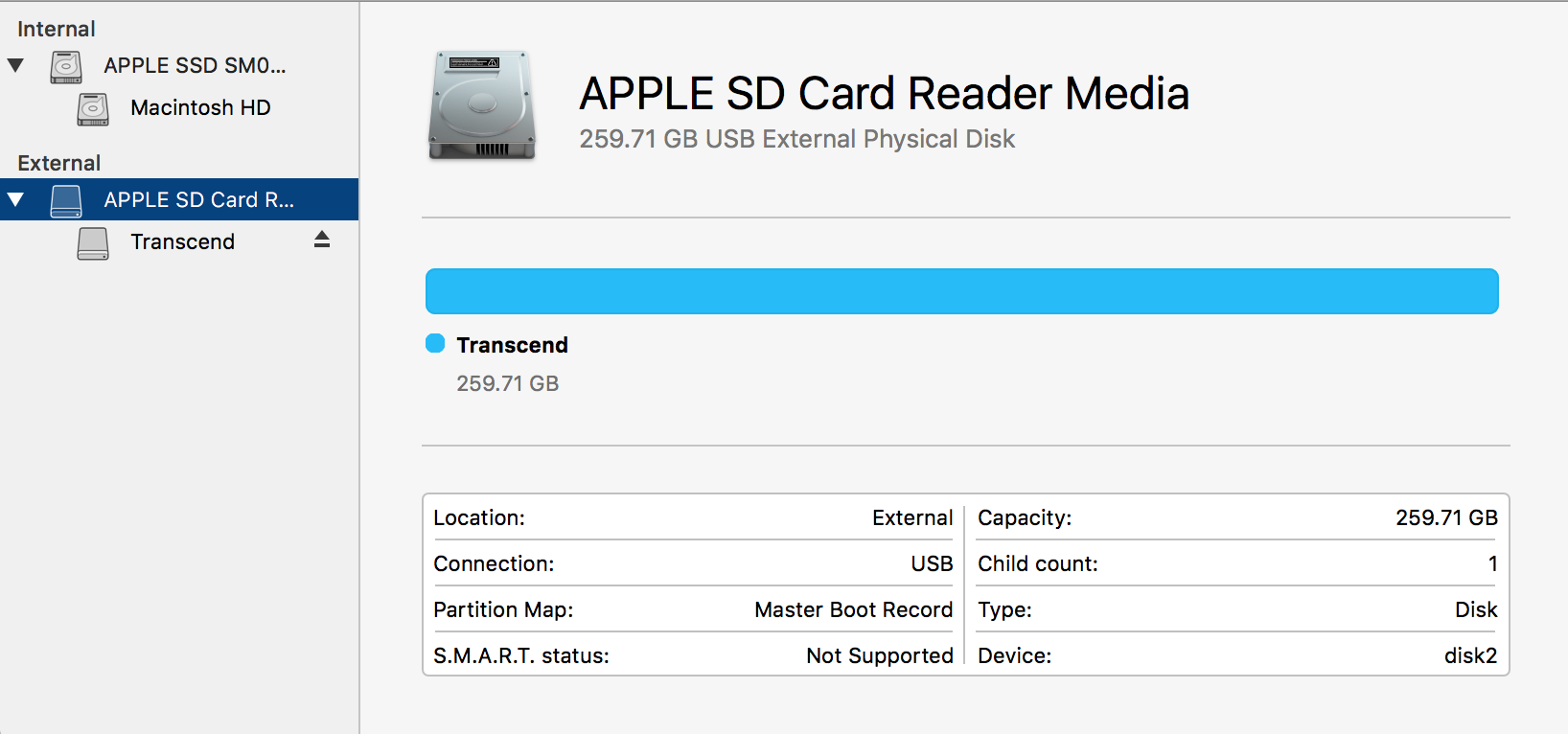The height and width of the screenshot is (734, 1568).
Task: Eject the Transcend volume
Action: (x=322, y=240)
